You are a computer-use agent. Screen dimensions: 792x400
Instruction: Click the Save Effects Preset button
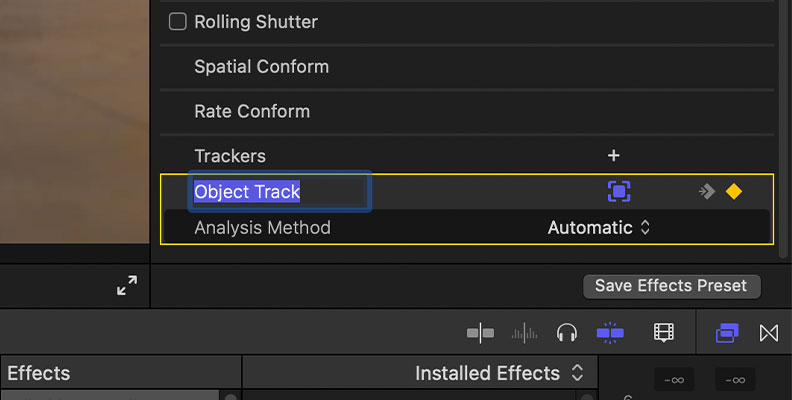pos(672,286)
